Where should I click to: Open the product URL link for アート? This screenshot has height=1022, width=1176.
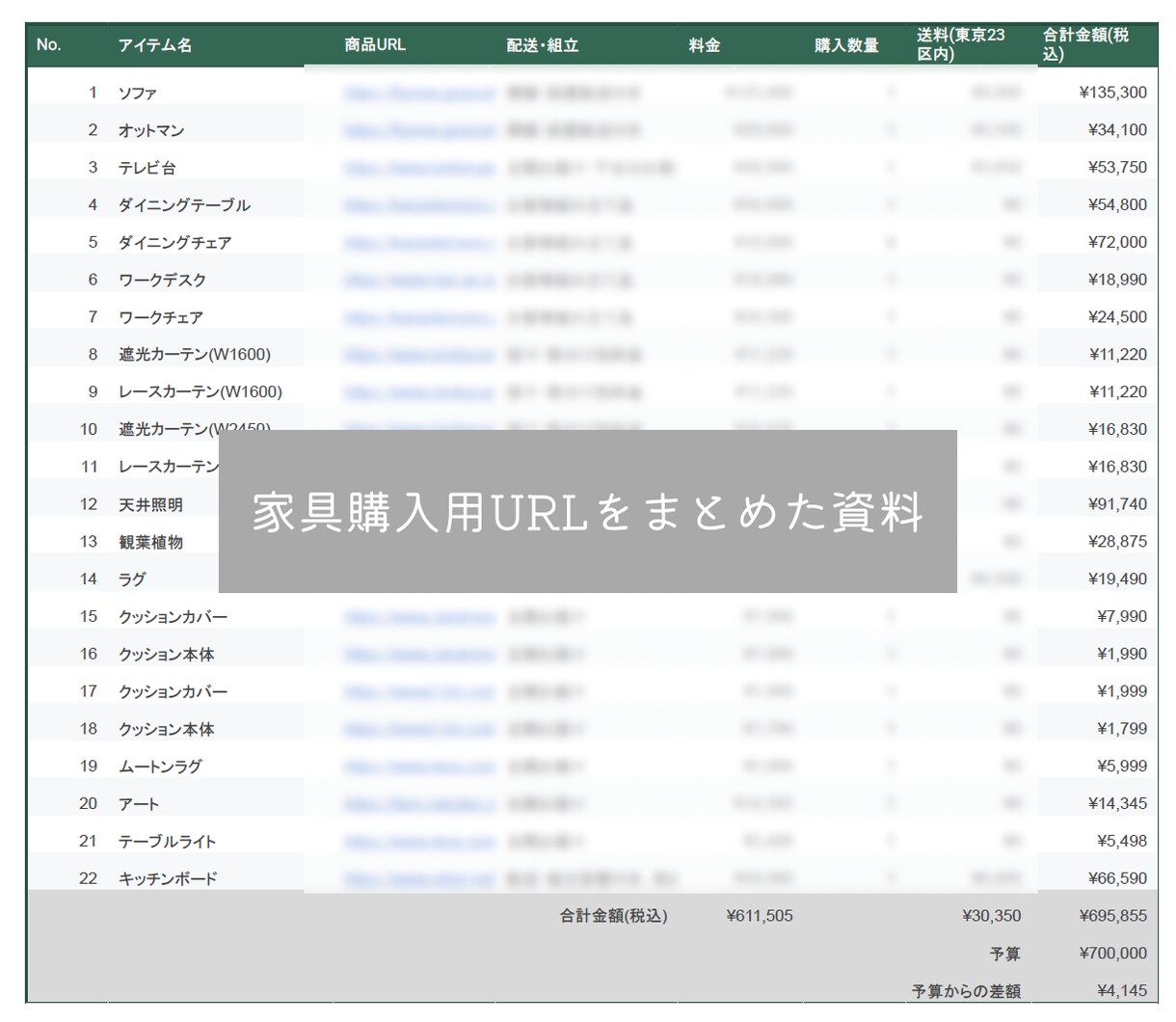tap(419, 804)
